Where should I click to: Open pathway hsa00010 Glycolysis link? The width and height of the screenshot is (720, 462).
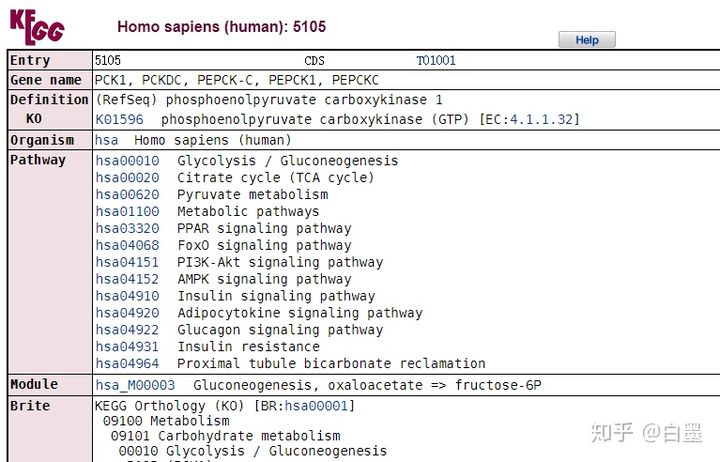coord(127,161)
